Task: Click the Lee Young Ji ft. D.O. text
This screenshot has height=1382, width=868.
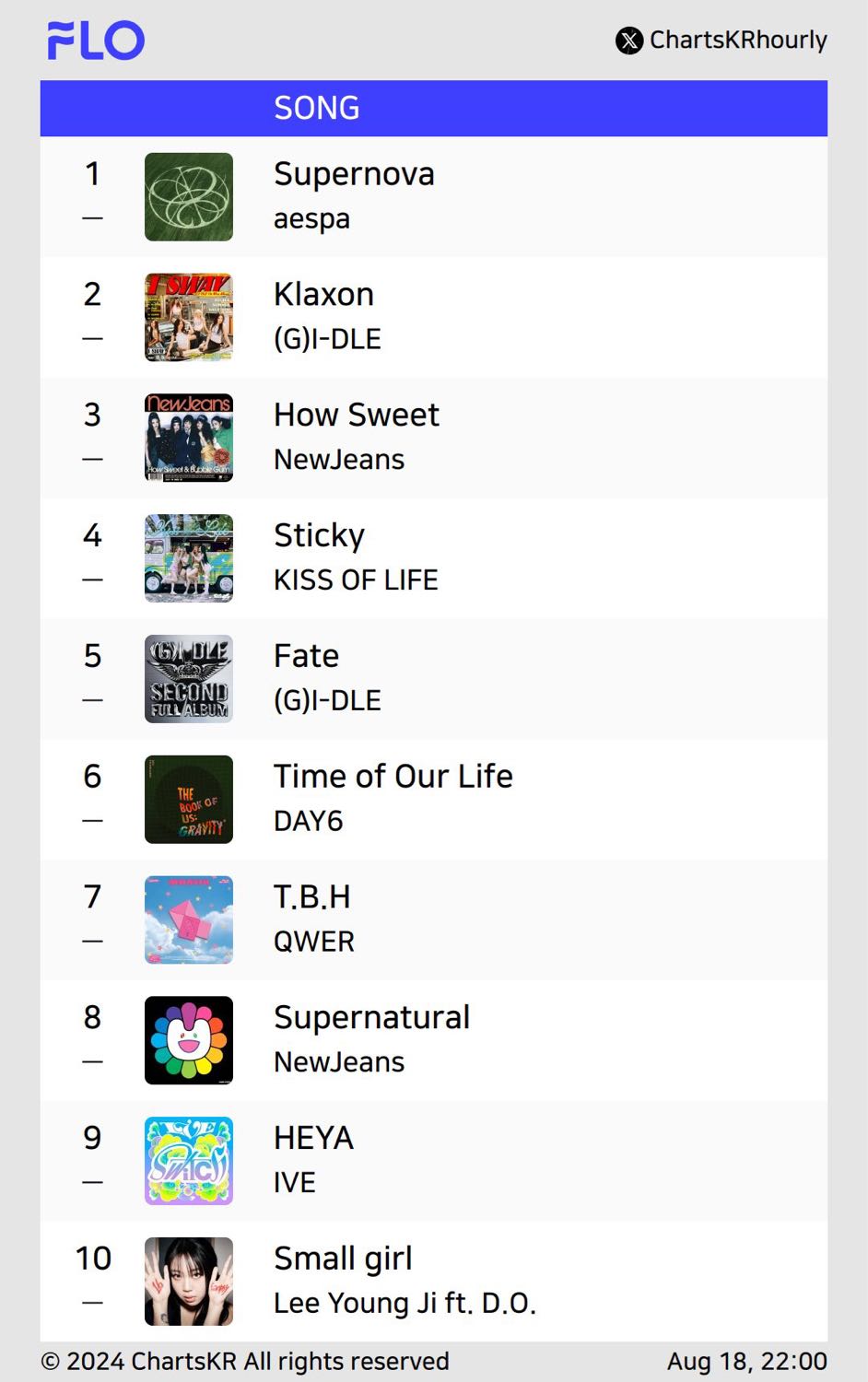Action: click(405, 1304)
